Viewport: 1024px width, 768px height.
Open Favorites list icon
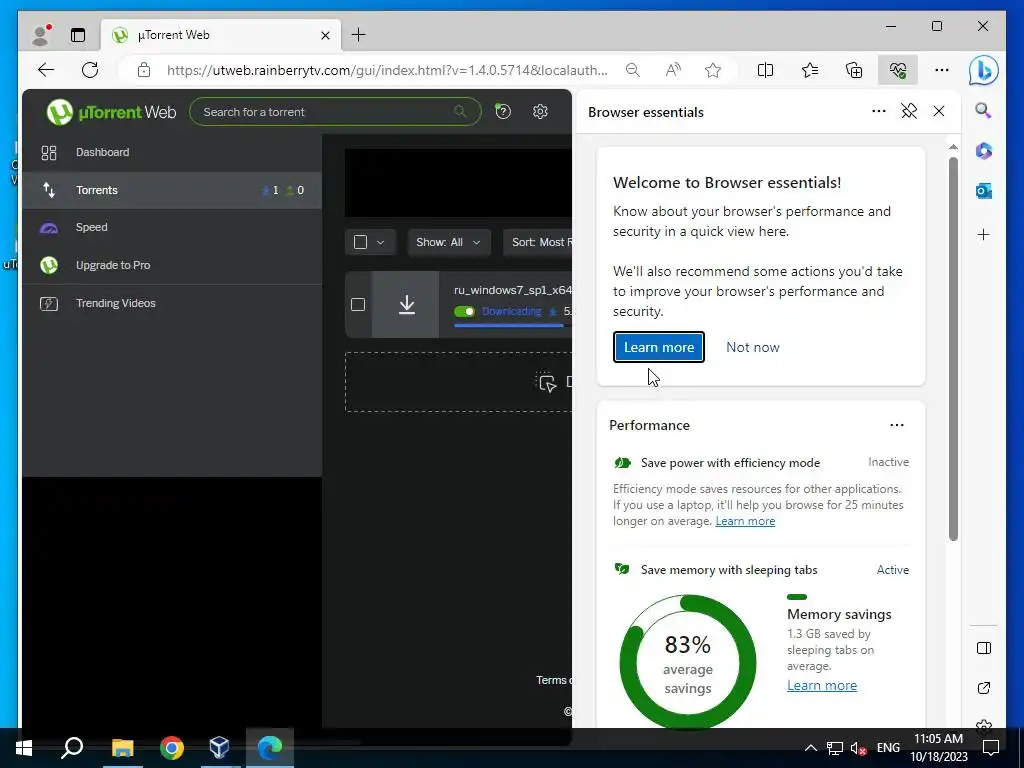click(810, 70)
